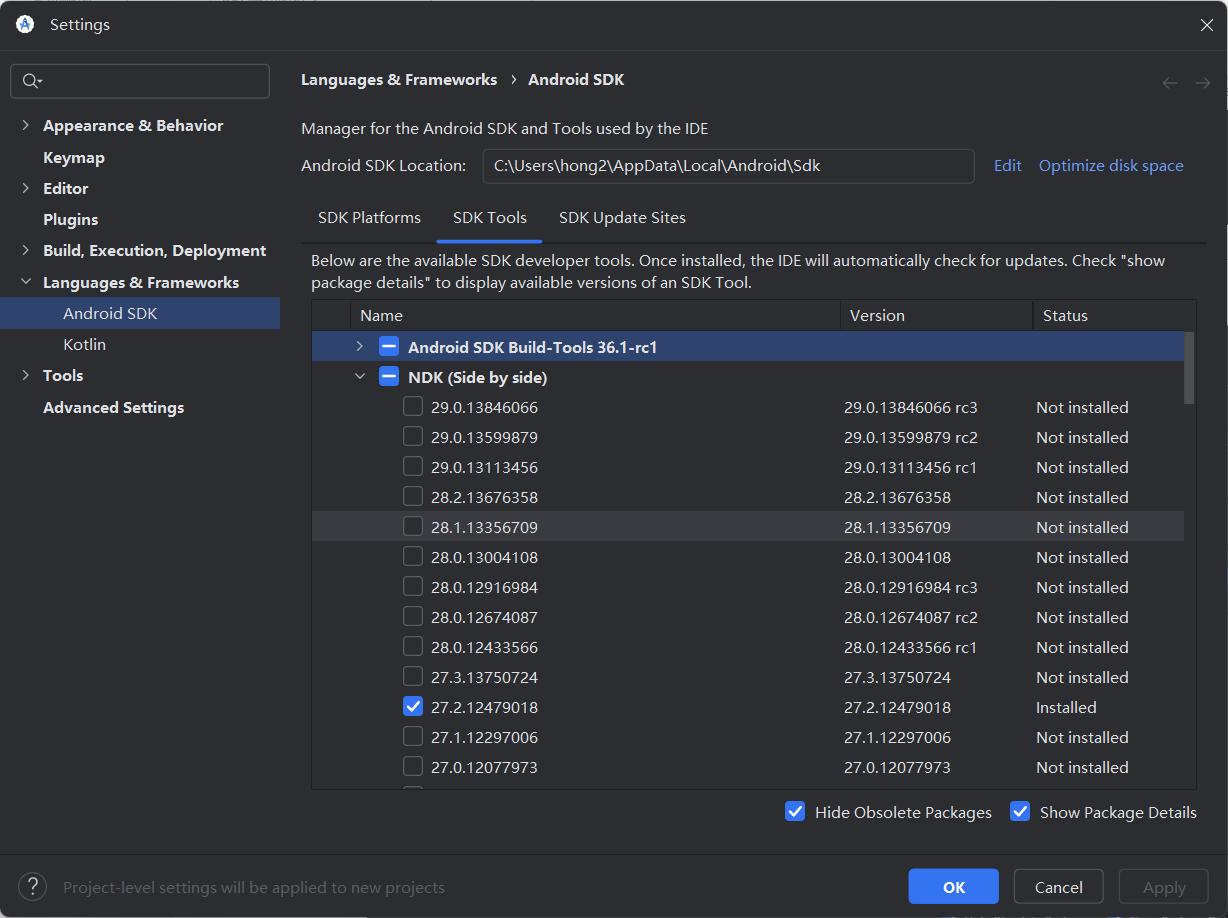Select the 28.0.12916984 NDK row name
The image size is (1228, 918).
pyautogui.click(x=485, y=587)
